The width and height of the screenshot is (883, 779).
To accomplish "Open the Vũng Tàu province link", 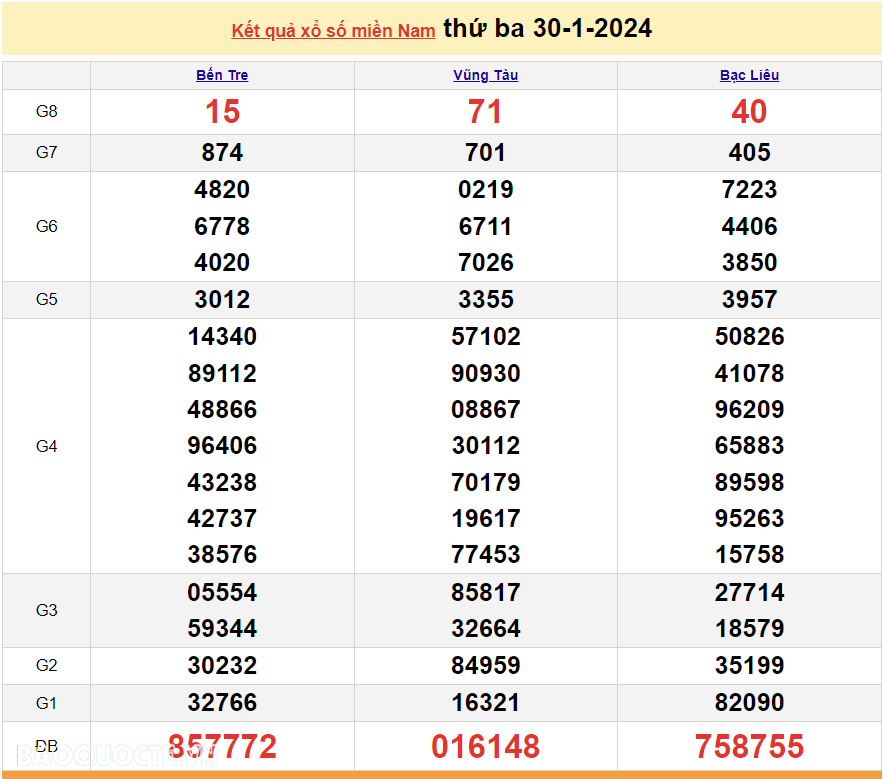I will pos(485,75).
